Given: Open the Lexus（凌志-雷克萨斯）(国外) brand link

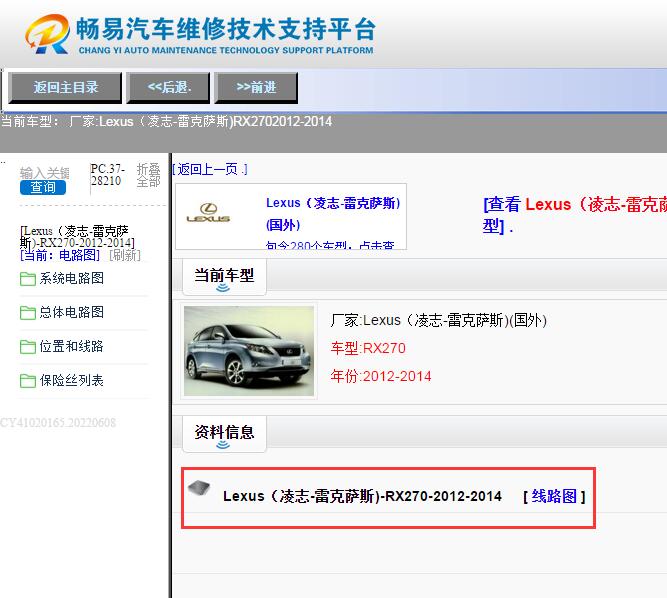Looking at the screenshot, I should tap(333, 214).
